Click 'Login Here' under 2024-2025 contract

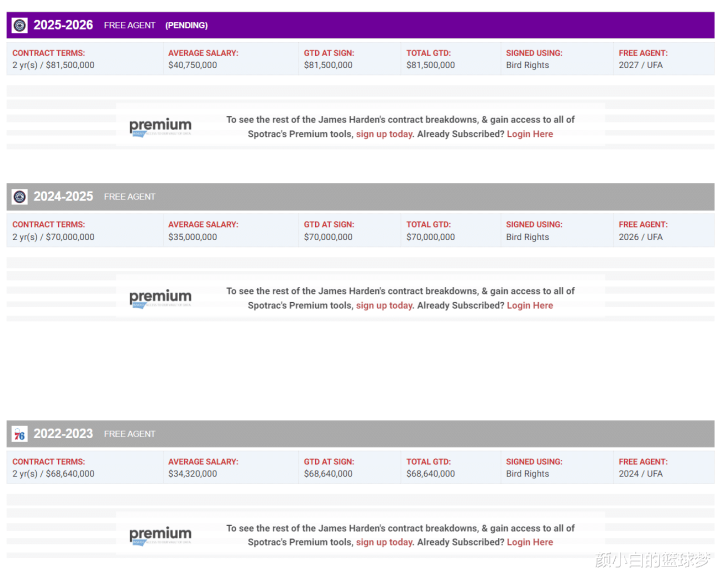click(530, 306)
